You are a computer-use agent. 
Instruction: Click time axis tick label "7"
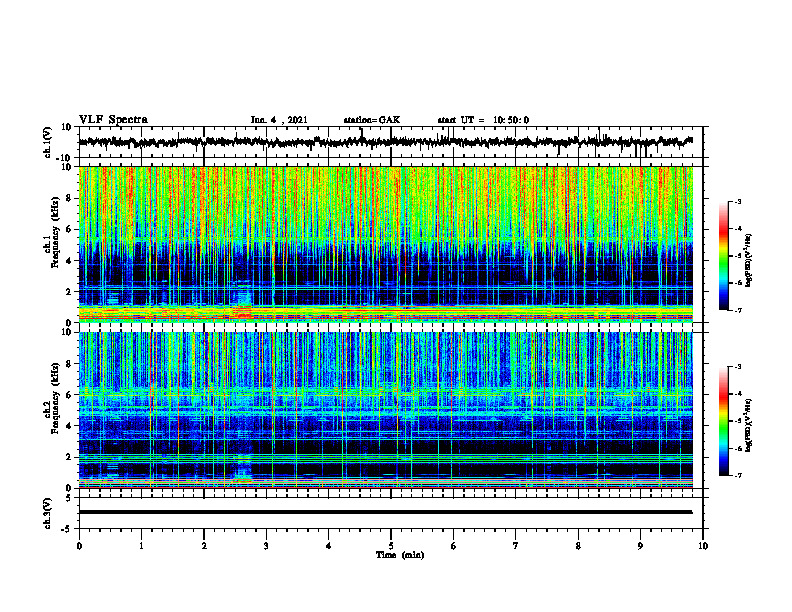coord(516,546)
